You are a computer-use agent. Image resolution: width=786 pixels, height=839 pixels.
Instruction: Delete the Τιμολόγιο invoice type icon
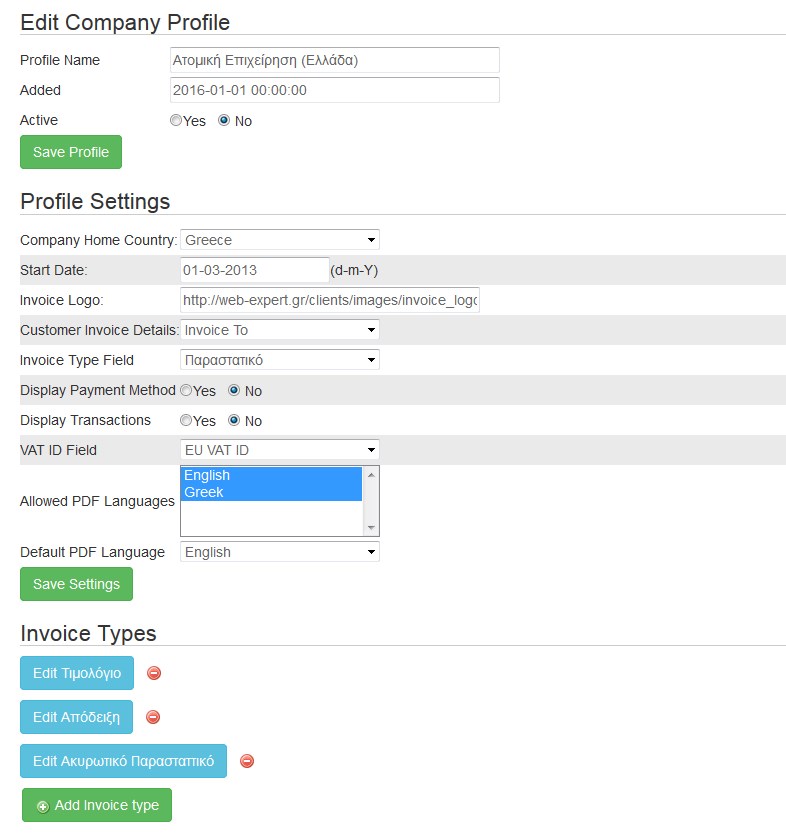coord(154,673)
